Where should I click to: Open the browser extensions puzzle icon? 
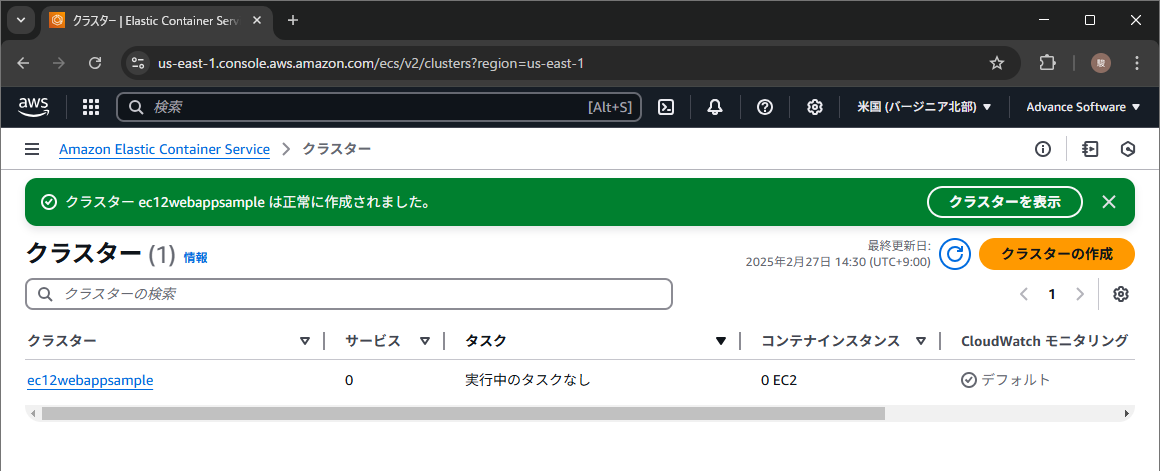[1047, 64]
